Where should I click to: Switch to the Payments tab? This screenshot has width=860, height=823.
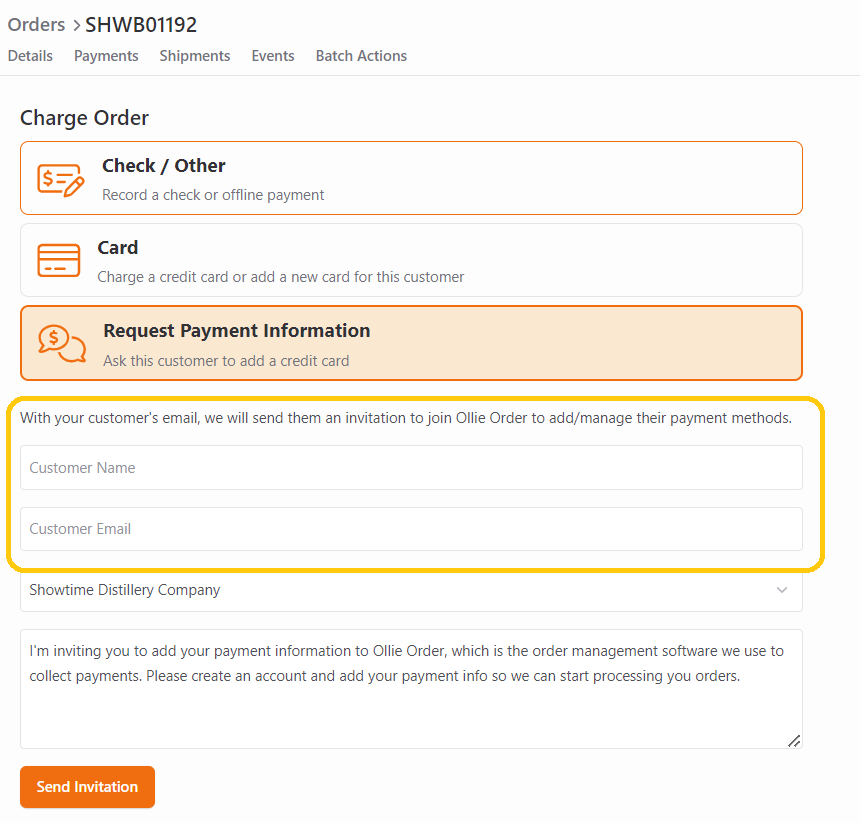[x=106, y=56]
